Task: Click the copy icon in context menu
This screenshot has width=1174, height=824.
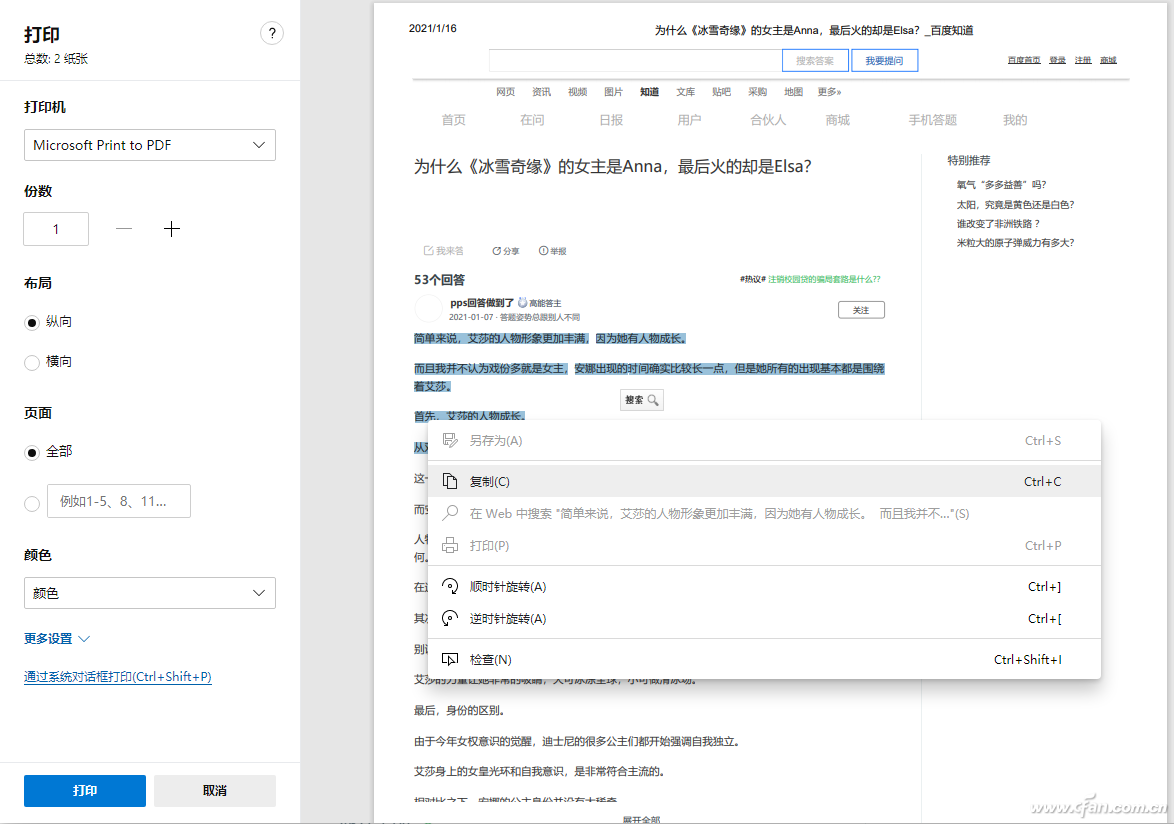Action: 450,481
